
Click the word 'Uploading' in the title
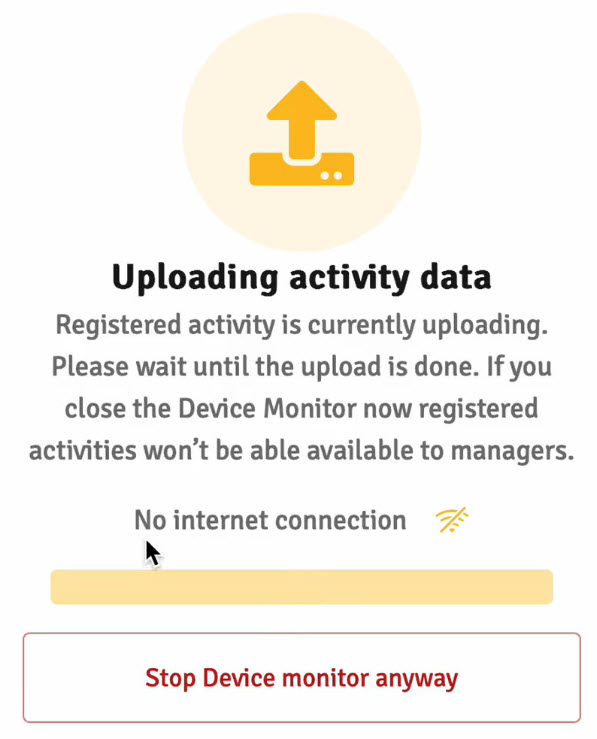[195, 278]
